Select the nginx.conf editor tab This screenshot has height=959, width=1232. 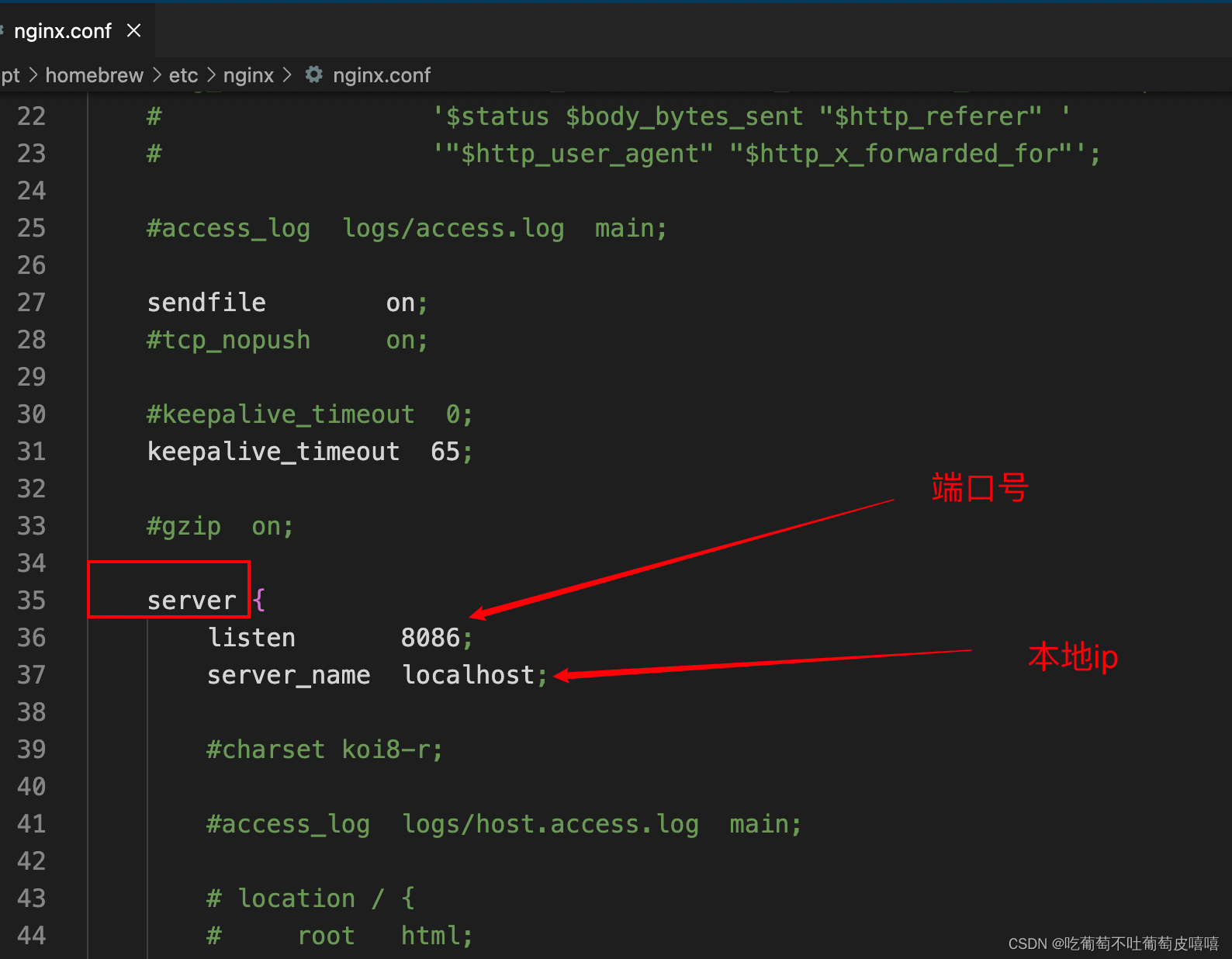point(76,31)
